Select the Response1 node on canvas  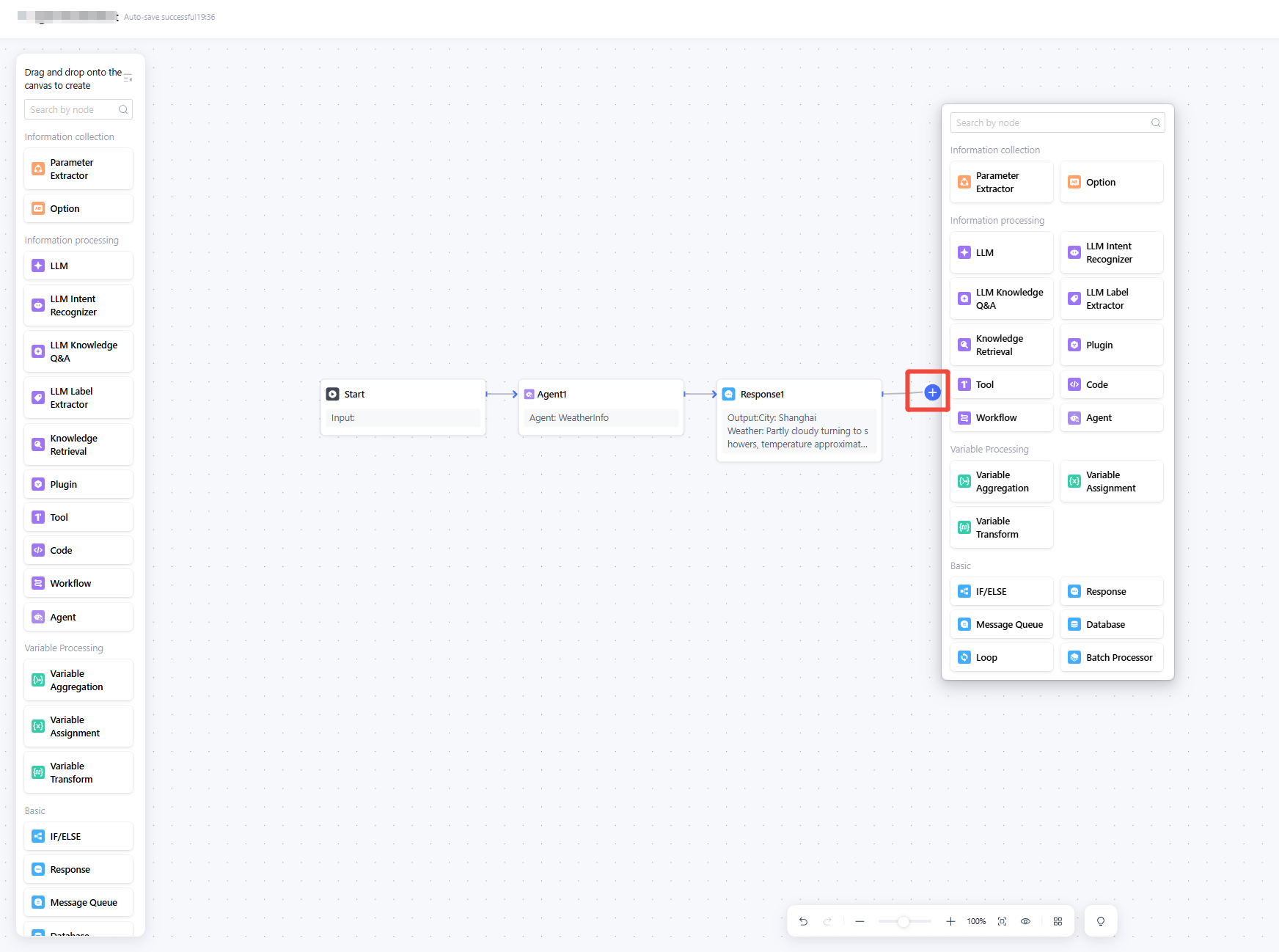click(x=799, y=395)
